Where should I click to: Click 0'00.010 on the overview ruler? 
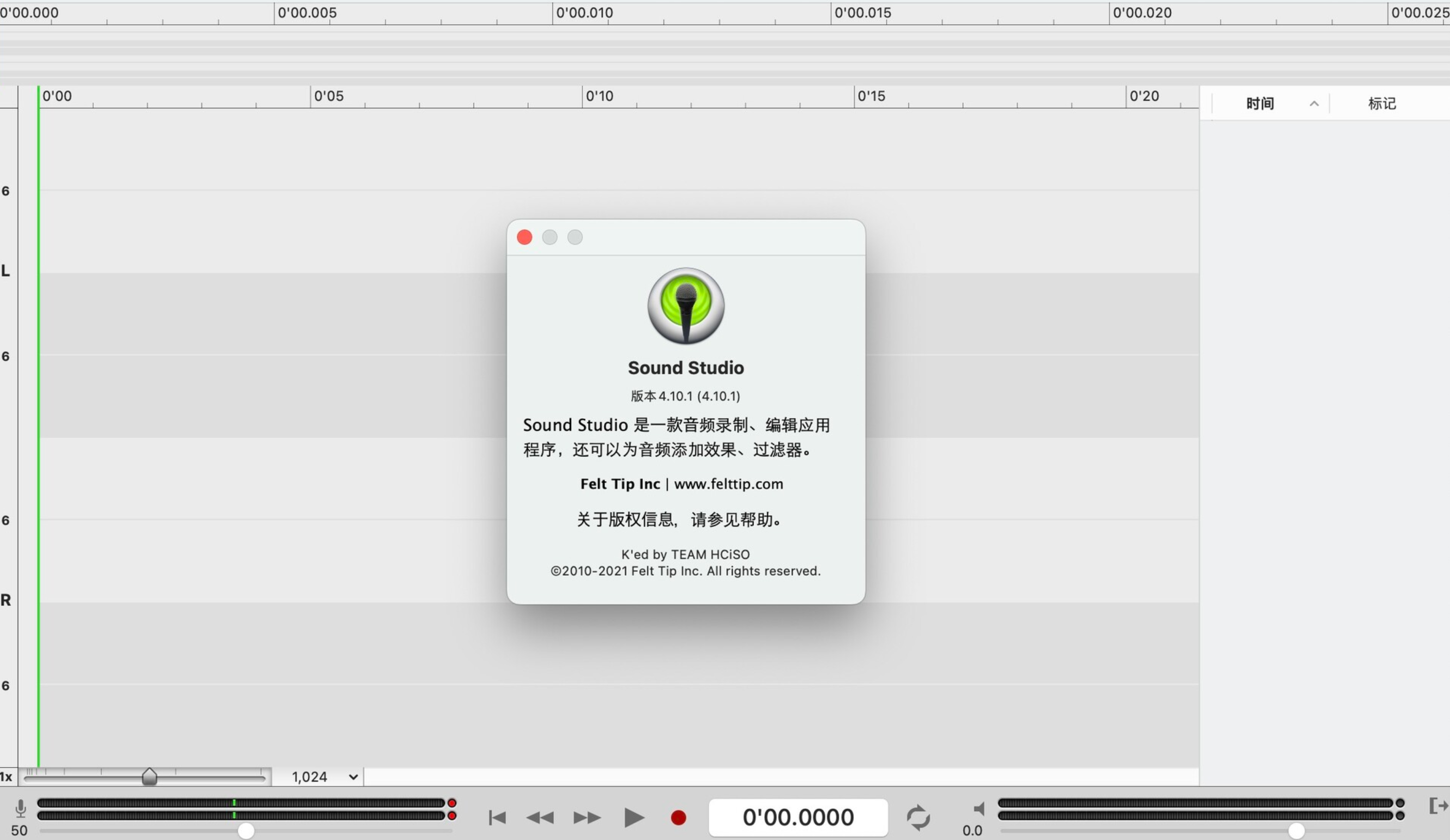pyautogui.click(x=585, y=13)
